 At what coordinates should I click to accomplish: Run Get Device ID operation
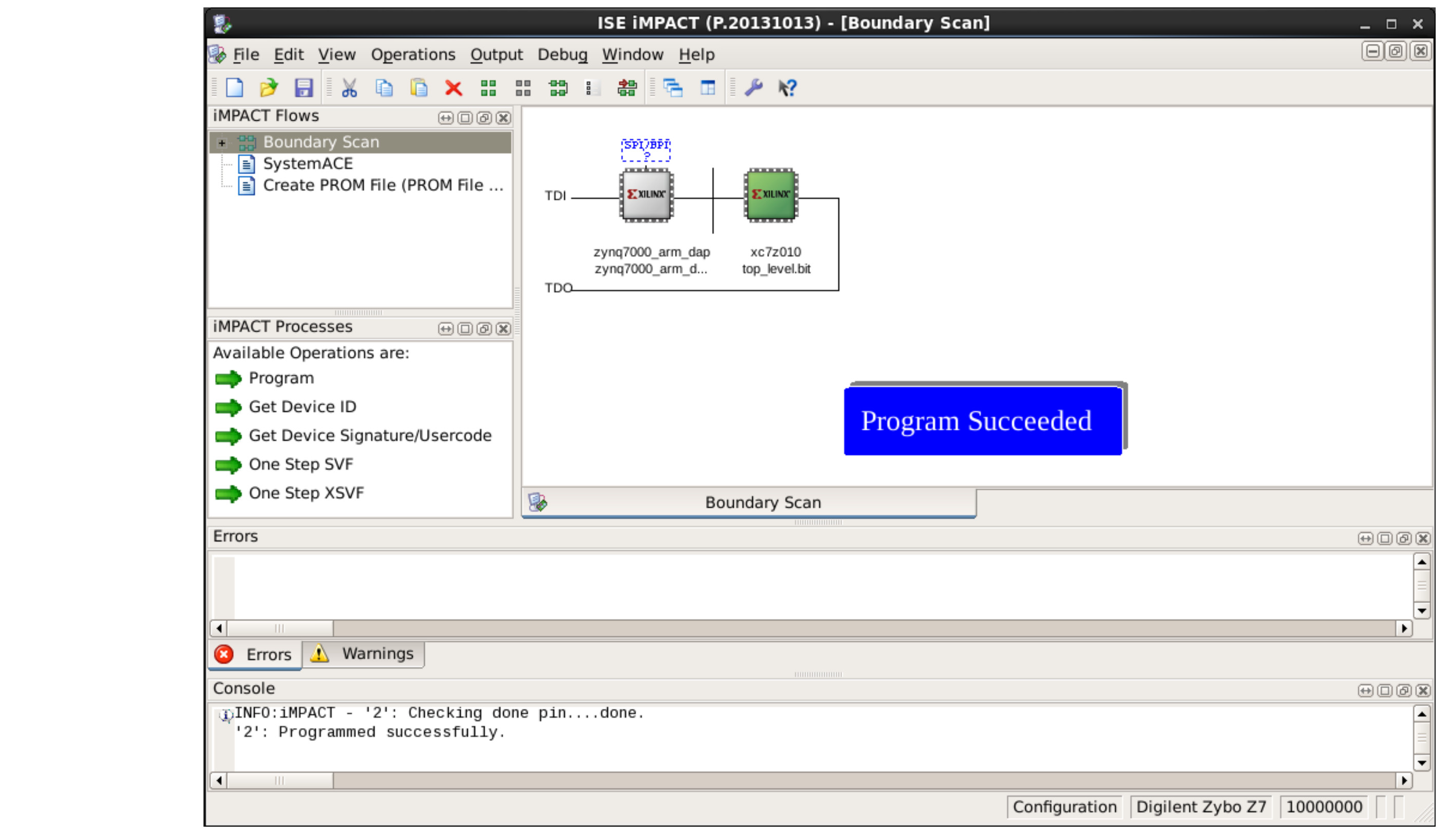[303, 407]
